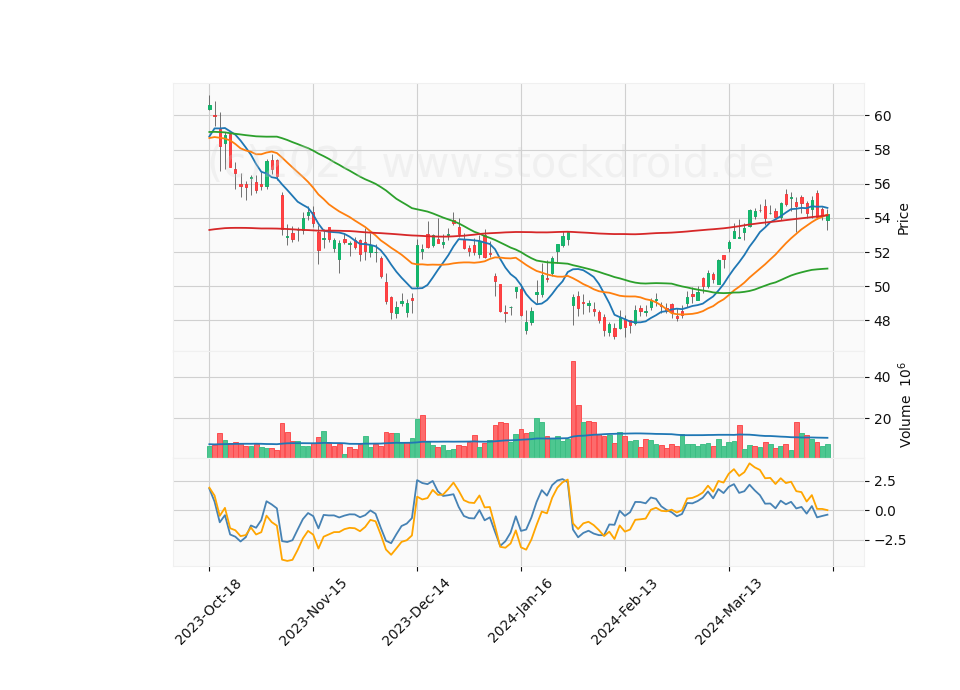Click the 2024-Jan-16 date axis label

click(520, 611)
